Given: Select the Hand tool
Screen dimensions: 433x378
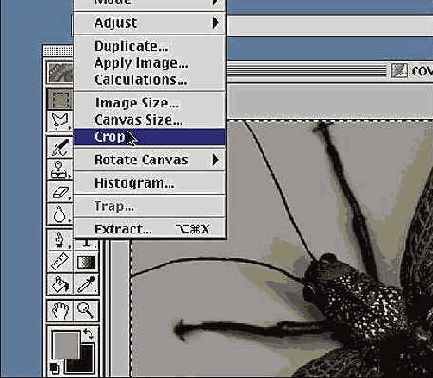Looking at the screenshot, I should point(61,311).
